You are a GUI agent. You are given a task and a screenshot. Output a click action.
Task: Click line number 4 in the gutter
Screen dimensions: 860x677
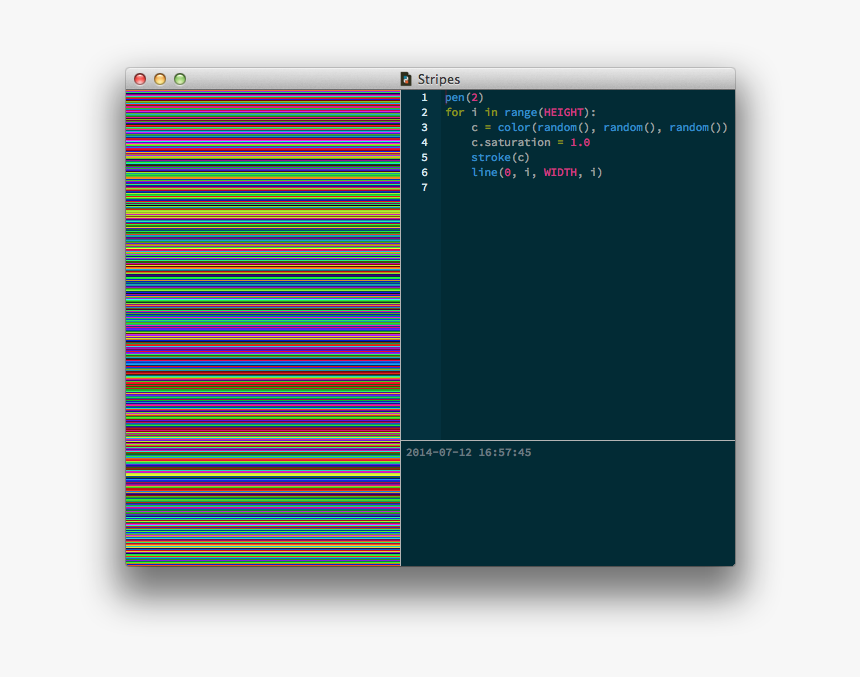[x=425, y=143]
